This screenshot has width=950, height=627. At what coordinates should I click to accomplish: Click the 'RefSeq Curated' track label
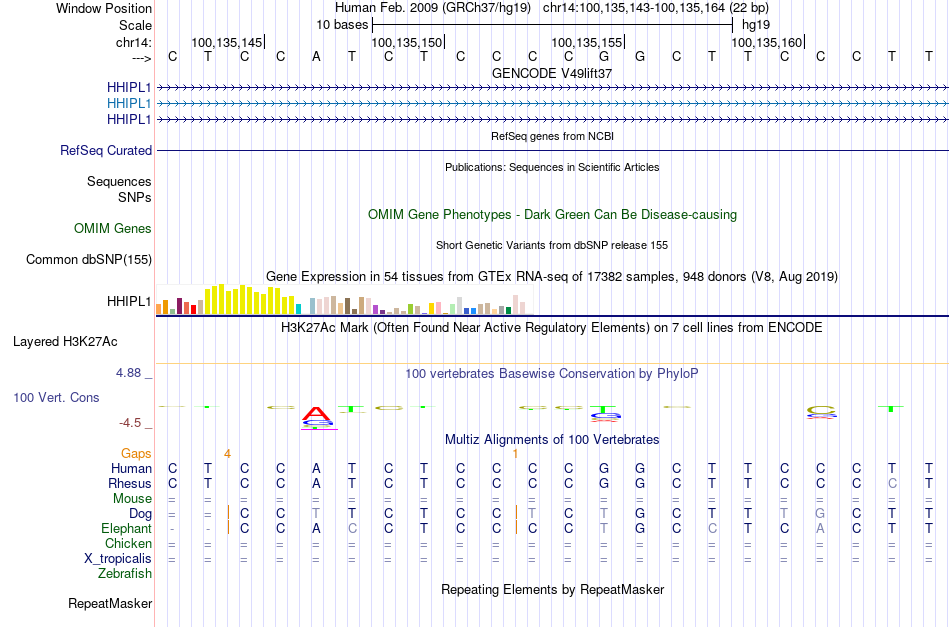pyautogui.click(x=105, y=150)
